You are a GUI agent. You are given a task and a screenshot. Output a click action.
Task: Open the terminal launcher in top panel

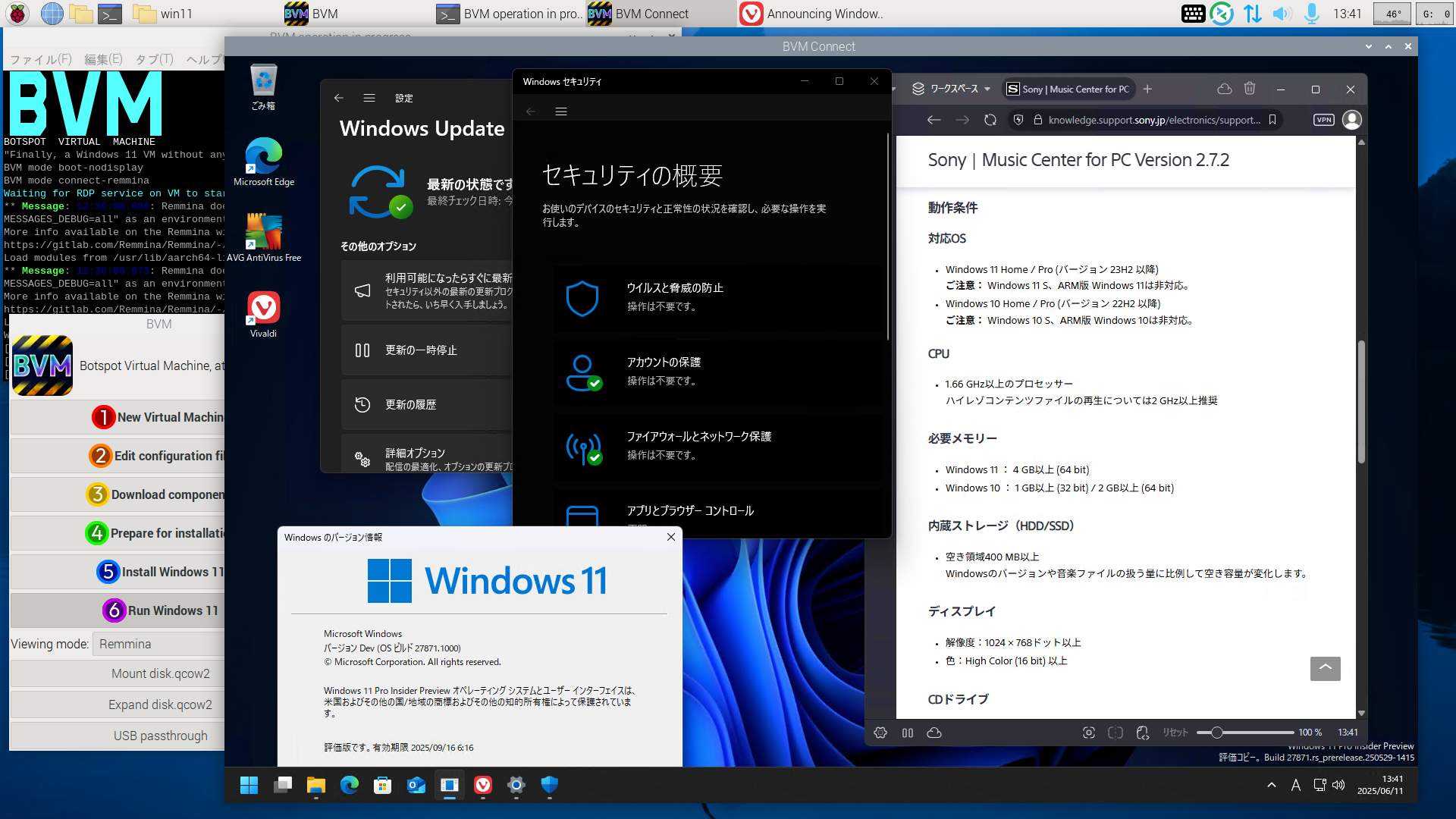click(x=110, y=13)
